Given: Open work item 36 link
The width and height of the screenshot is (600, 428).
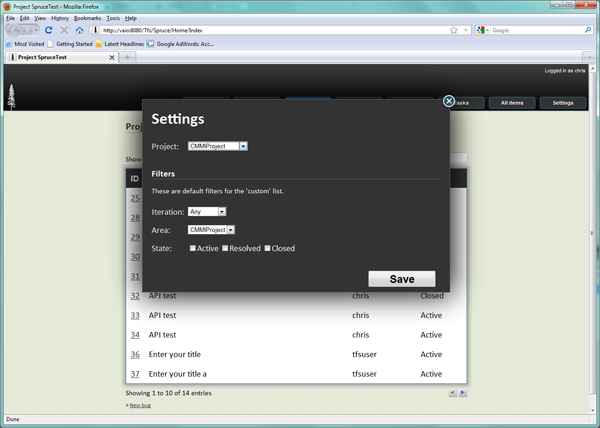Looking at the screenshot, I should tap(135, 354).
